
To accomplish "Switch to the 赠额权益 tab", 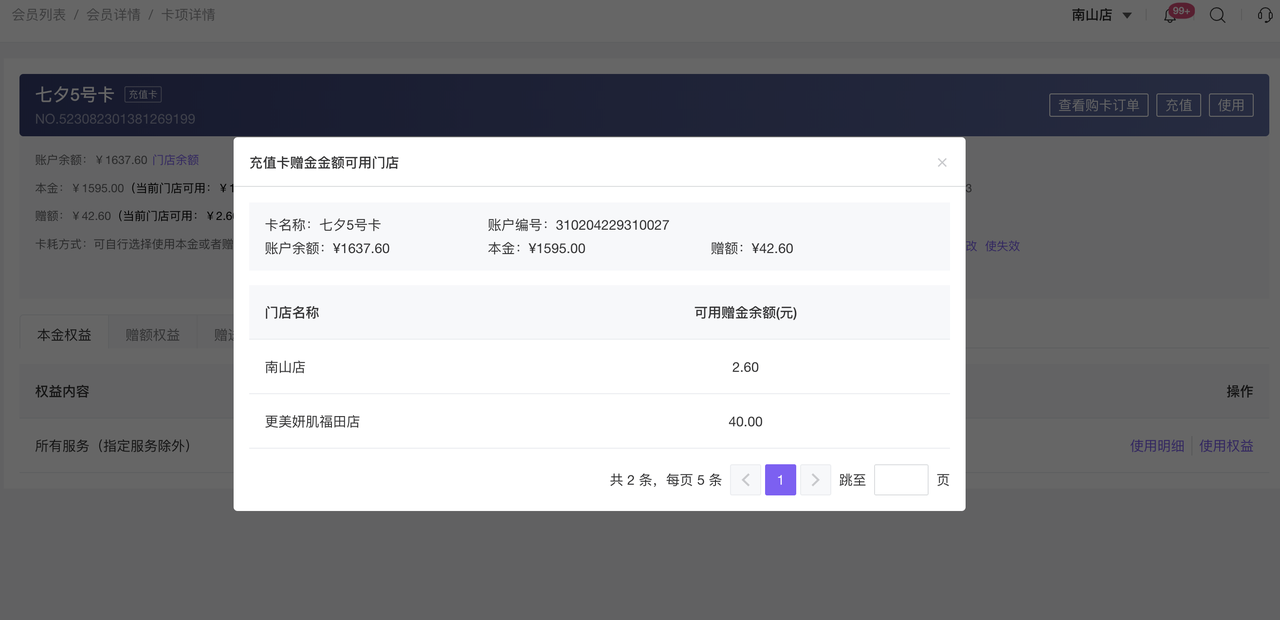I will tap(153, 335).
